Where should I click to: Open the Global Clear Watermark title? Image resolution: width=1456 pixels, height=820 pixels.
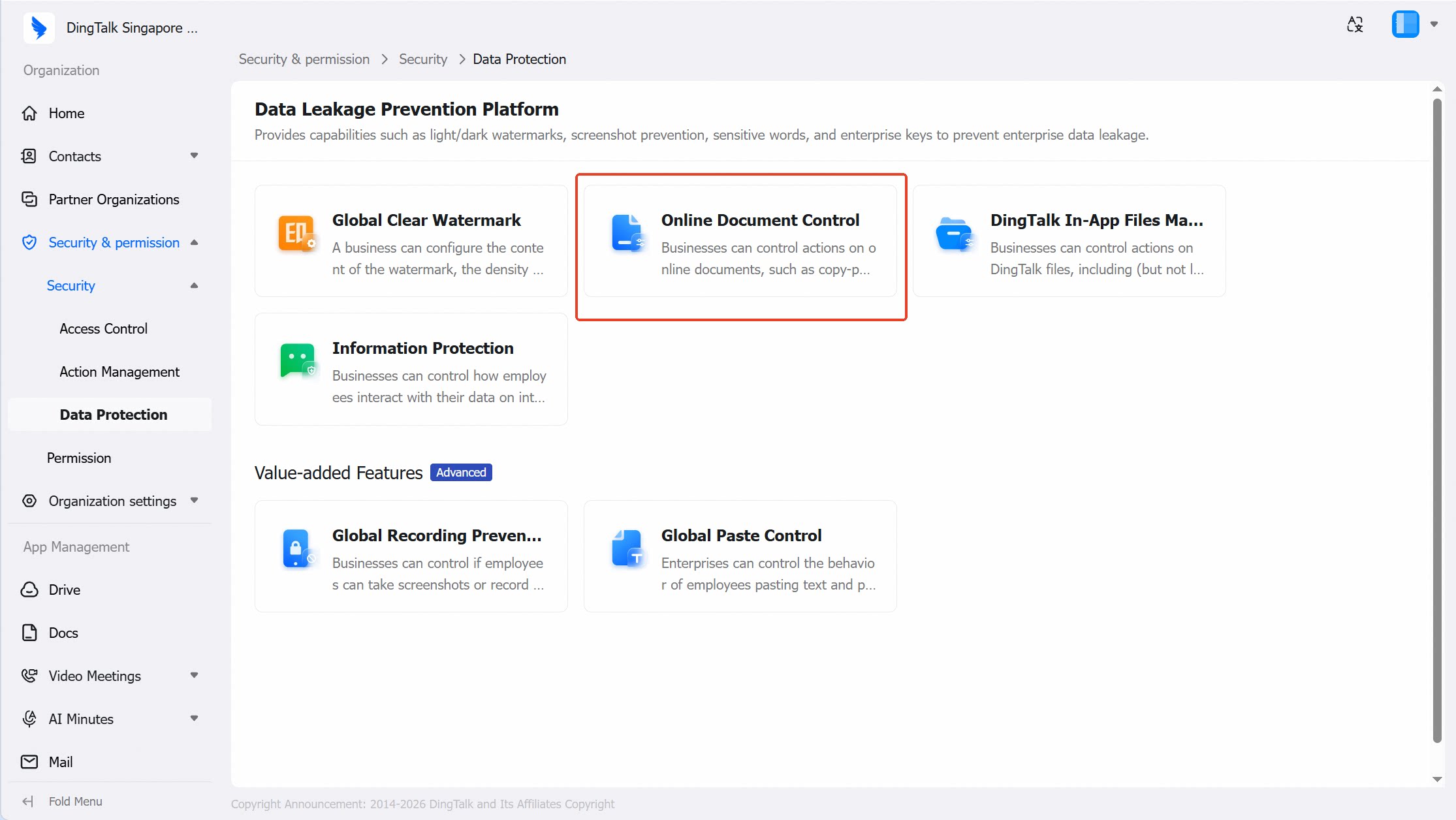[x=426, y=220]
